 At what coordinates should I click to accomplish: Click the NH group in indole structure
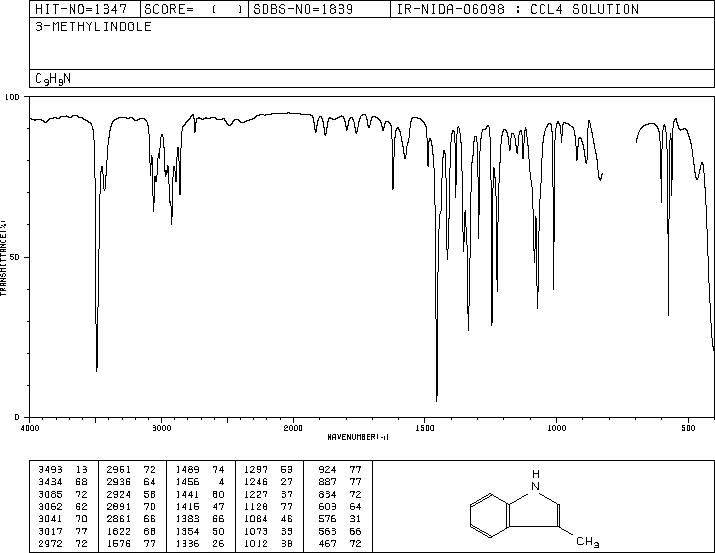536,480
